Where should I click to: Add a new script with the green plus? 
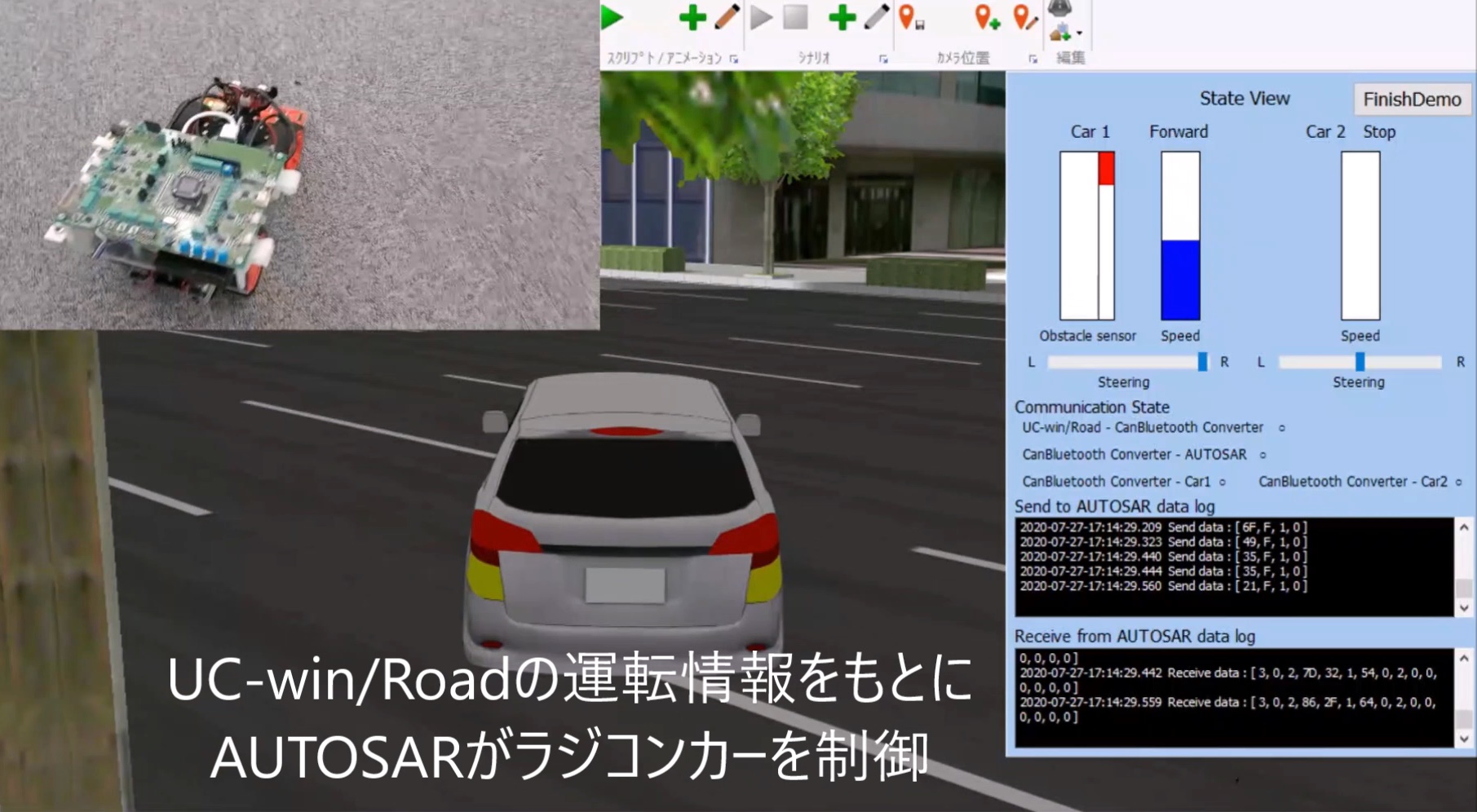(692, 17)
